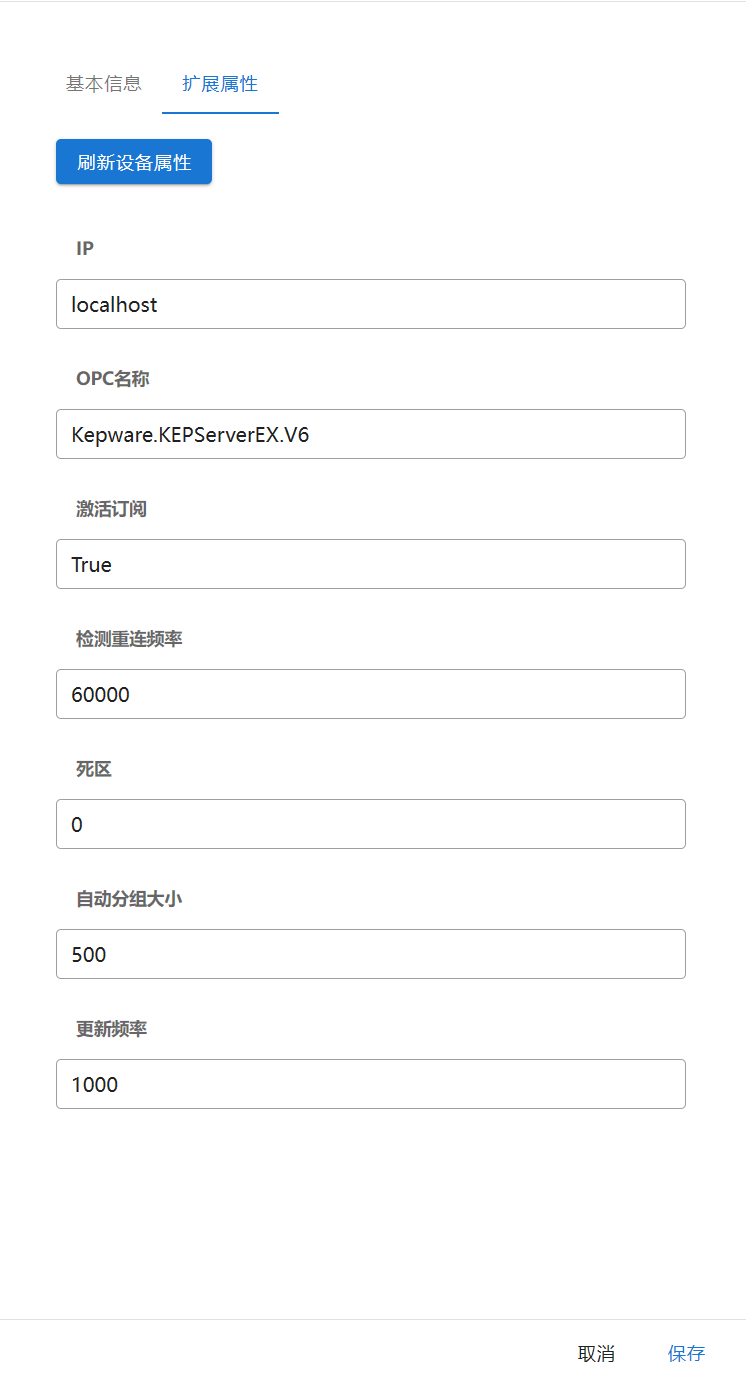
Task: Click the IP field label
Action: (85, 249)
